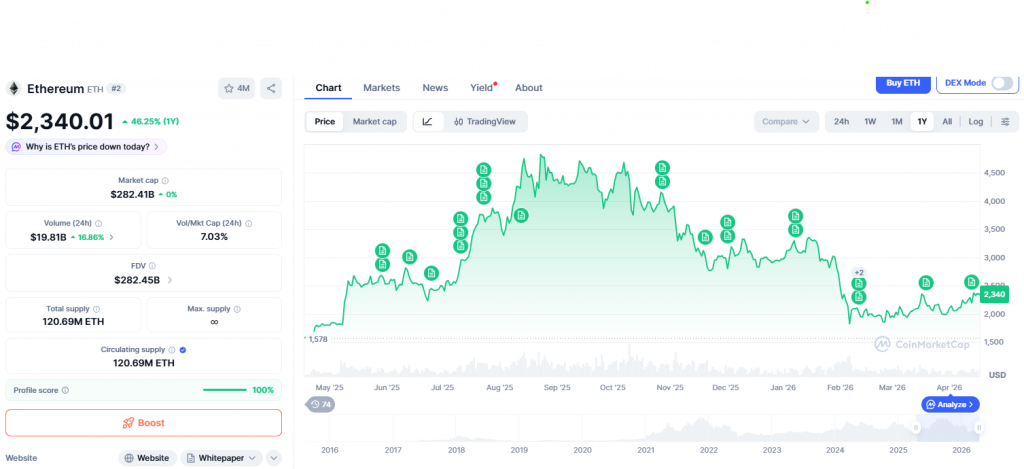Image resolution: width=1024 pixels, height=469 pixels.
Task: Click the Ethereum logo icon
Action: click(13, 89)
